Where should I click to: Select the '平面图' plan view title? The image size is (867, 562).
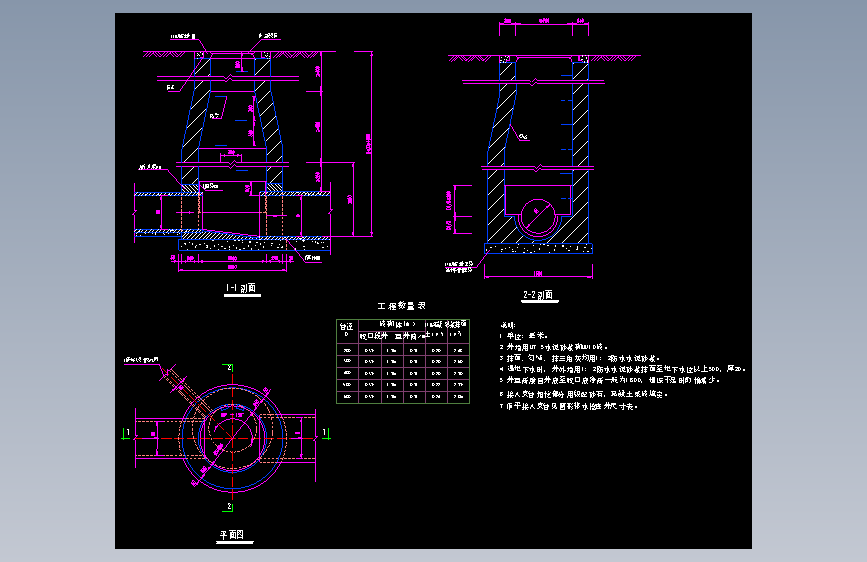coord(232,534)
